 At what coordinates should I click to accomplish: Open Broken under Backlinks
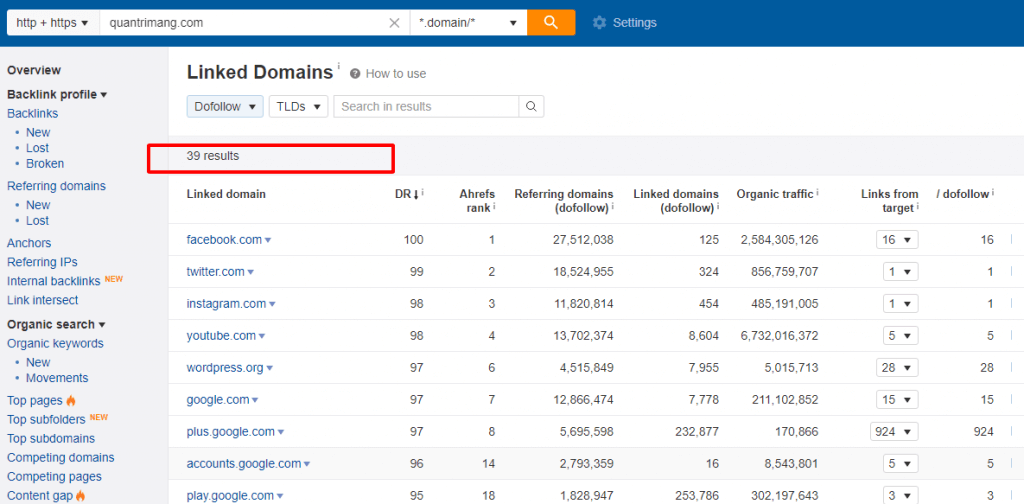[45, 164]
